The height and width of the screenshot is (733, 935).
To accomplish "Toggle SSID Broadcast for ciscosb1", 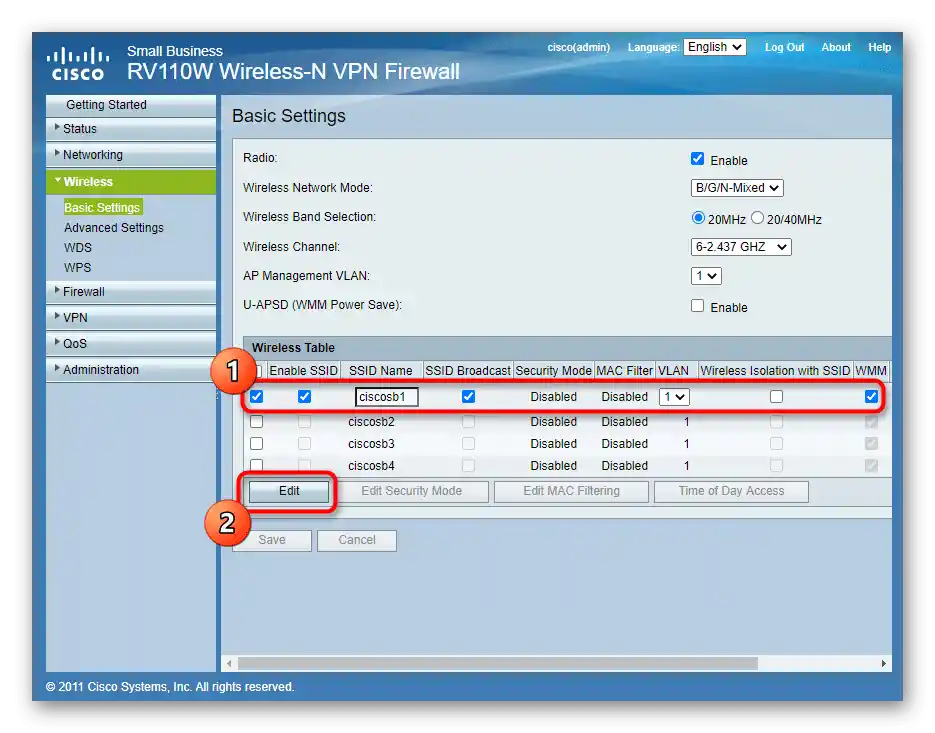I will pos(468,397).
